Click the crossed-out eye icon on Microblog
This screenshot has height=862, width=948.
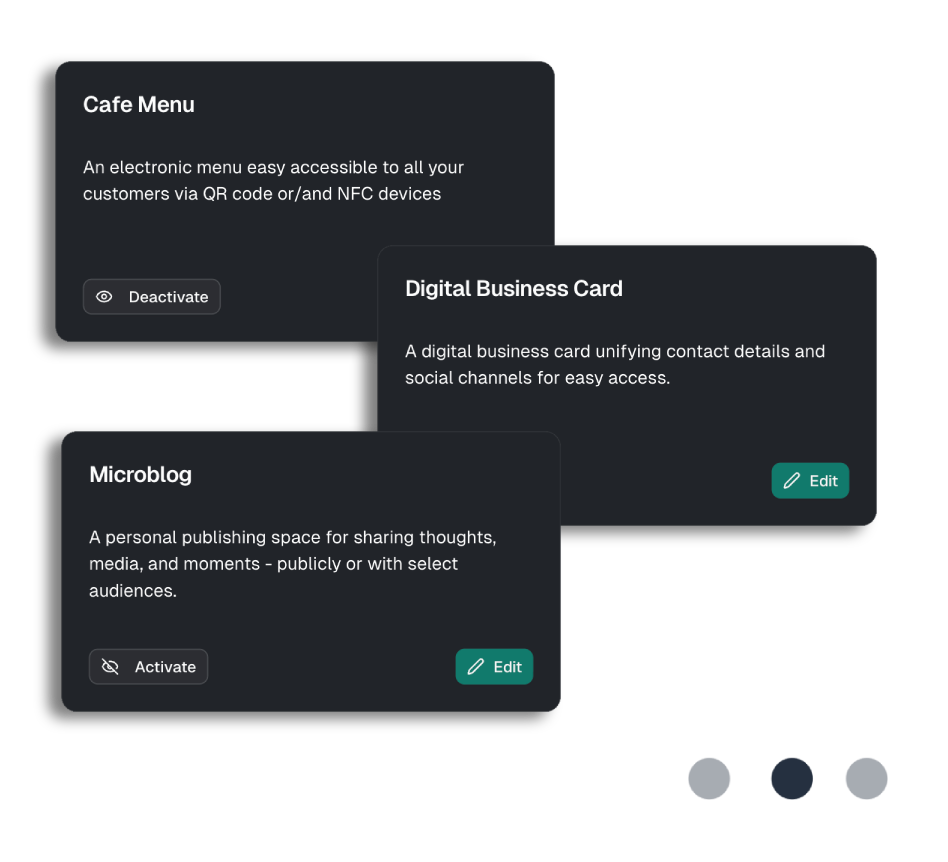pos(110,667)
